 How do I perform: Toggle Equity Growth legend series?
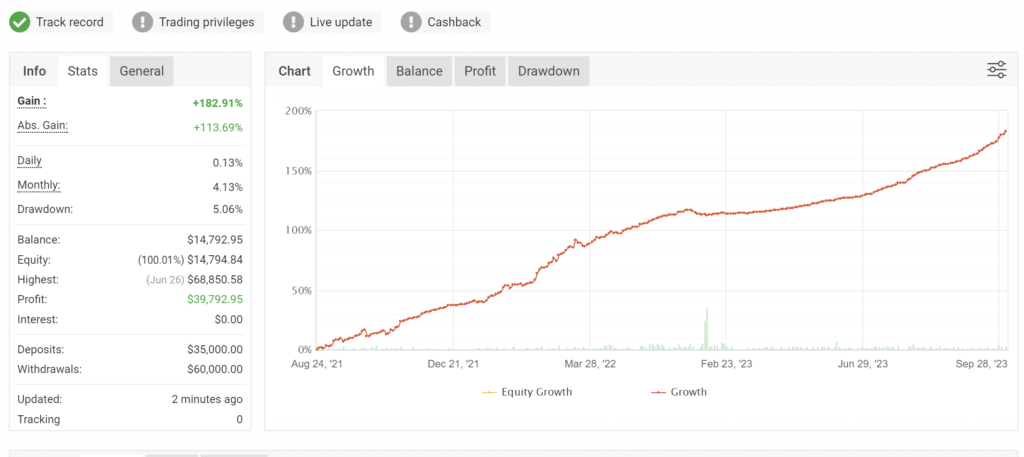pos(527,392)
